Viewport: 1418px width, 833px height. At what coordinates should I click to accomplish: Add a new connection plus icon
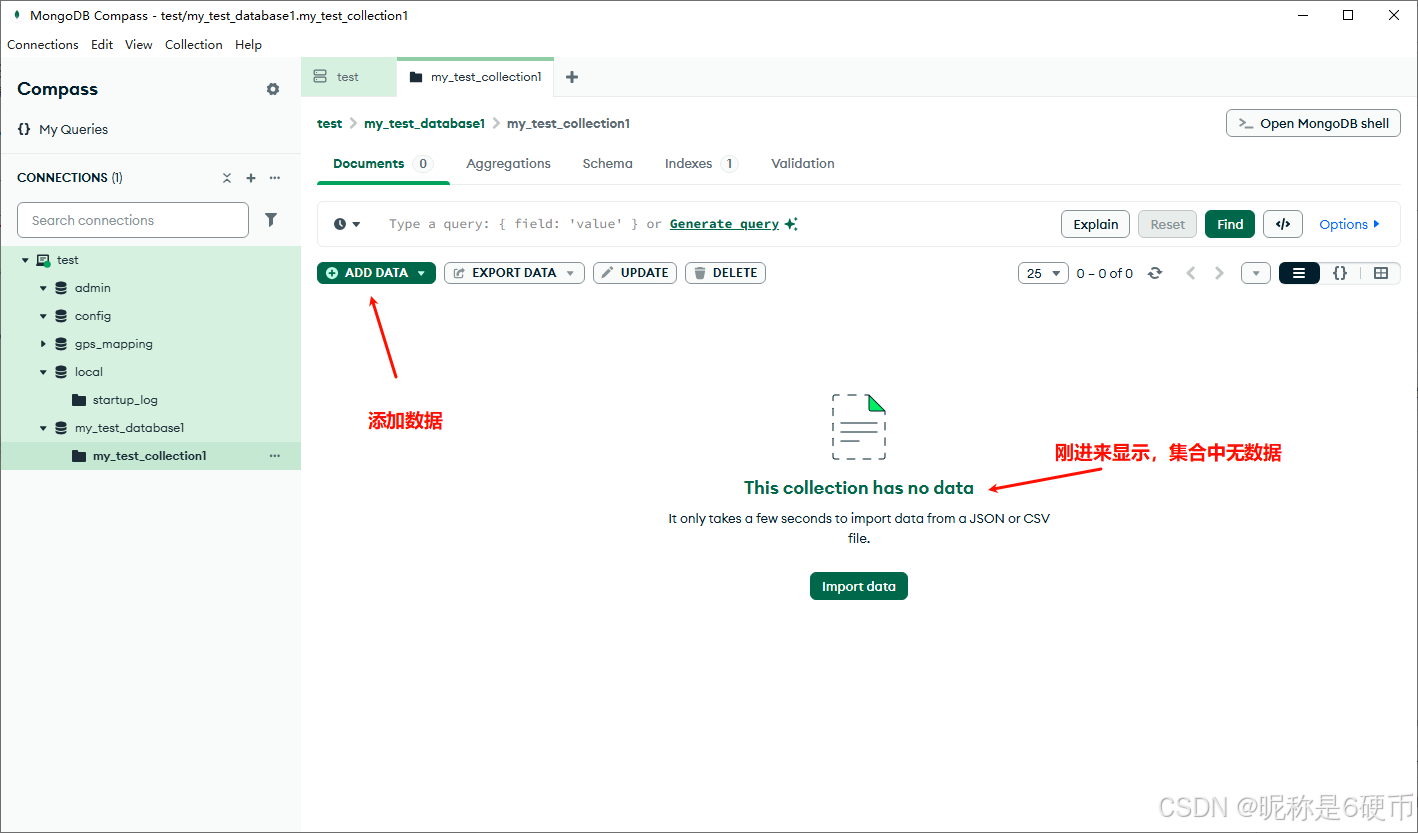tap(251, 178)
